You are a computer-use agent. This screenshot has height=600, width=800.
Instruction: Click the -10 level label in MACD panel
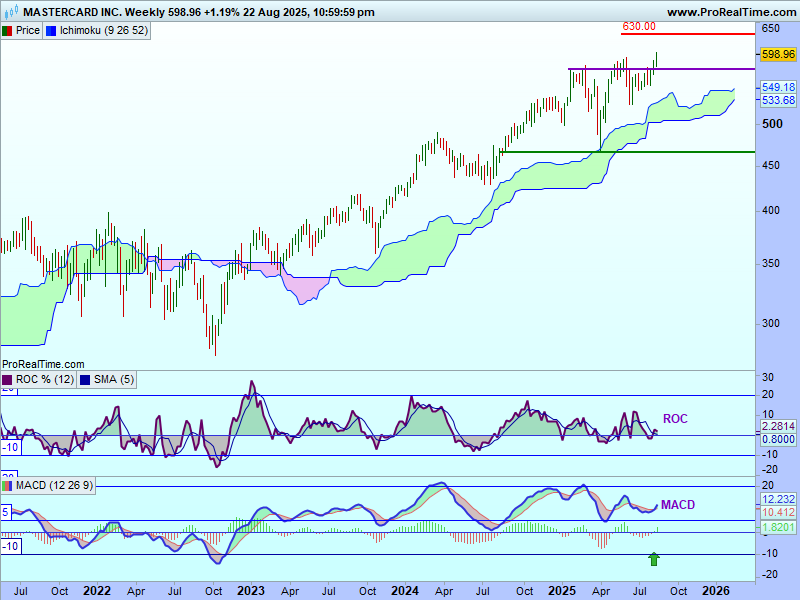pyautogui.click(x=10, y=546)
